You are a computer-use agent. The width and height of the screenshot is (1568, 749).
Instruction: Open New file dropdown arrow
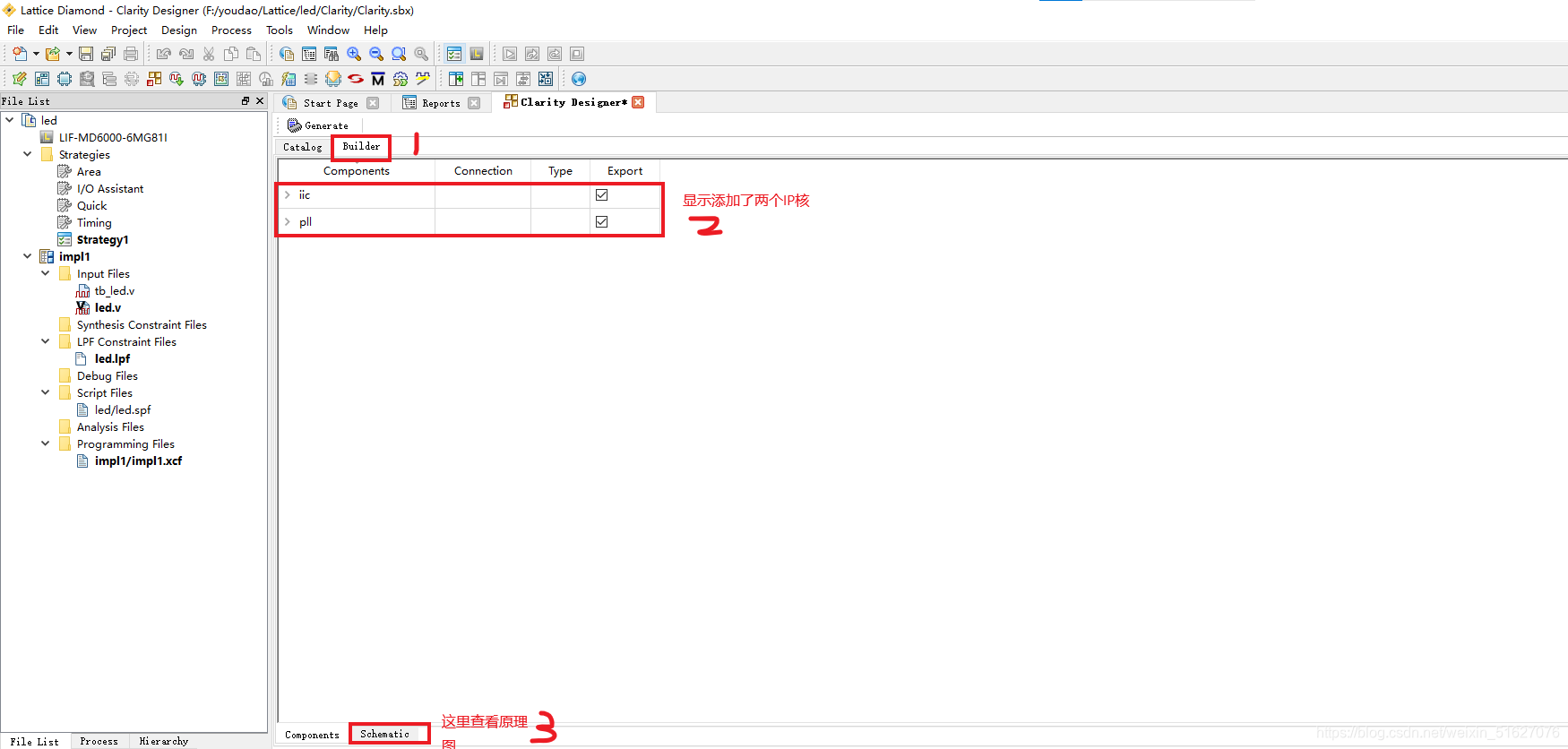pos(36,54)
